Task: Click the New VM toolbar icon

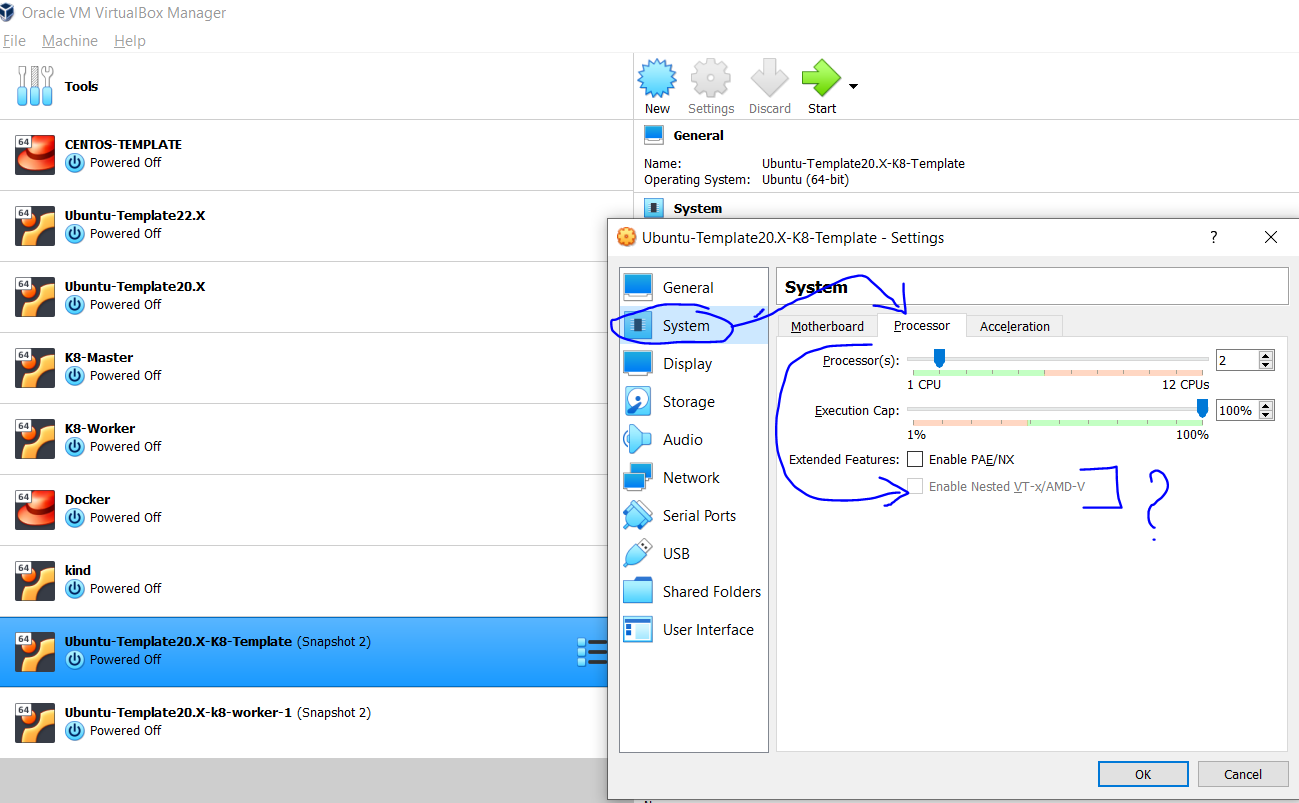Action: tap(657, 78)
